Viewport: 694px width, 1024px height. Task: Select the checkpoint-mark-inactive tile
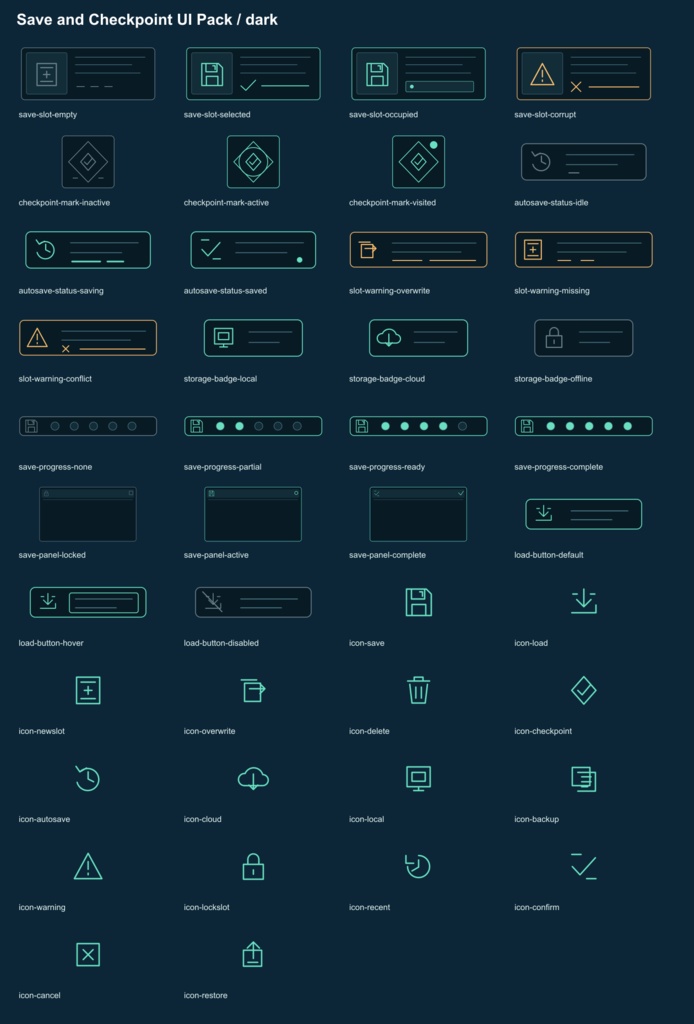88,161
